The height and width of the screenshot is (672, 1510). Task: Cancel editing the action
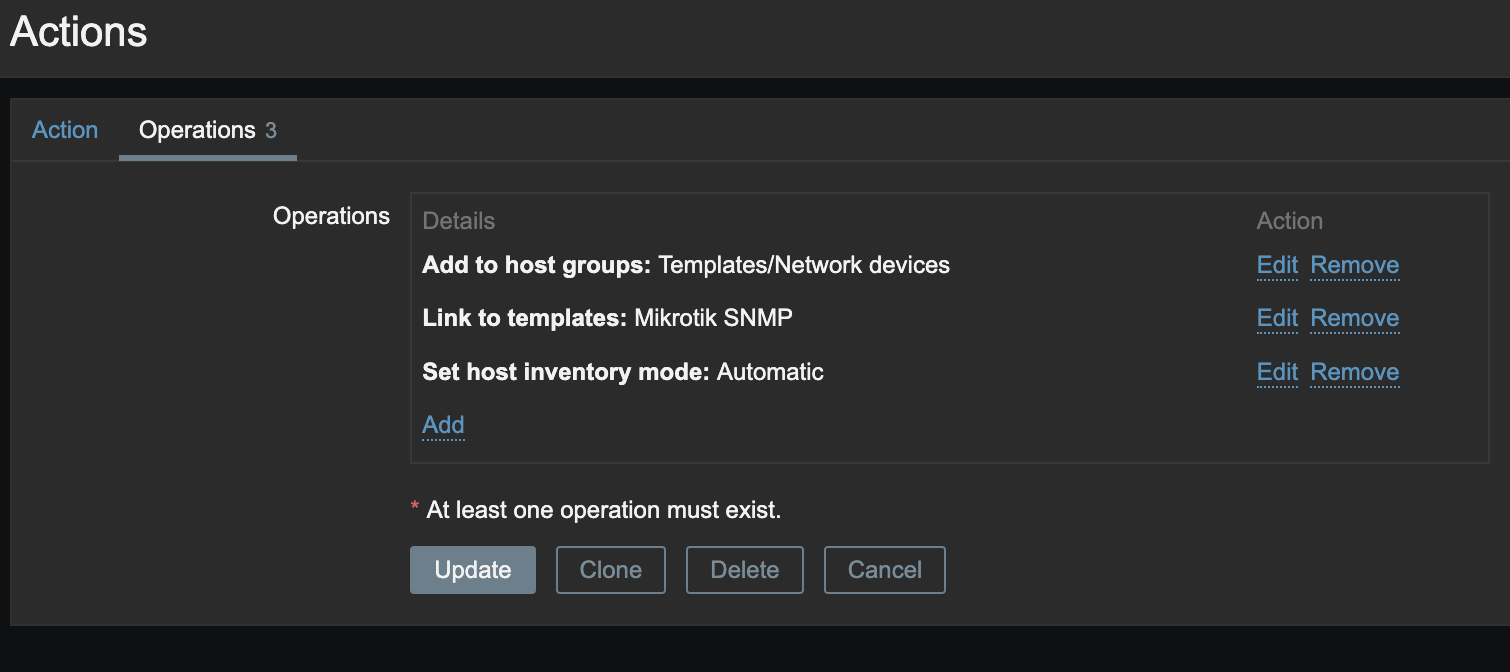[884, 570]
